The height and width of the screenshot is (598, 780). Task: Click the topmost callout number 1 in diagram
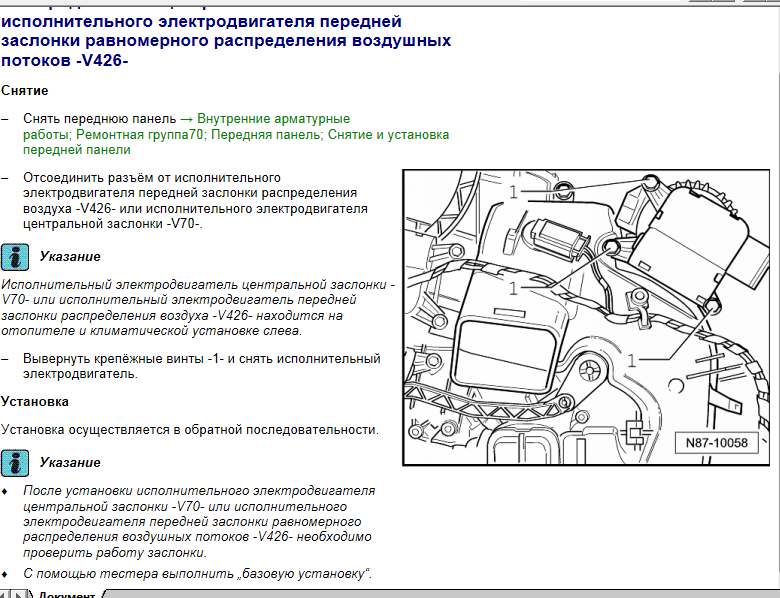[513, 191]
